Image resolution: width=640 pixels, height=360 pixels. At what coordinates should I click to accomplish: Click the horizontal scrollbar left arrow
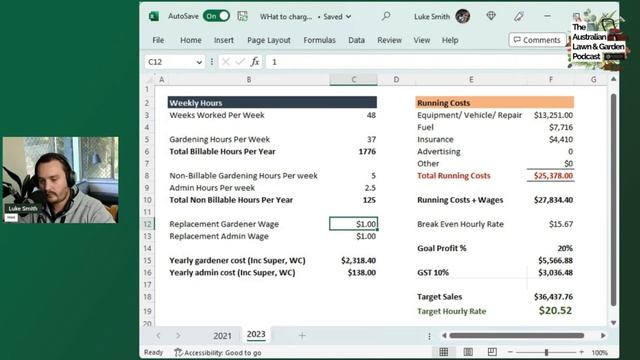(444, 336)
